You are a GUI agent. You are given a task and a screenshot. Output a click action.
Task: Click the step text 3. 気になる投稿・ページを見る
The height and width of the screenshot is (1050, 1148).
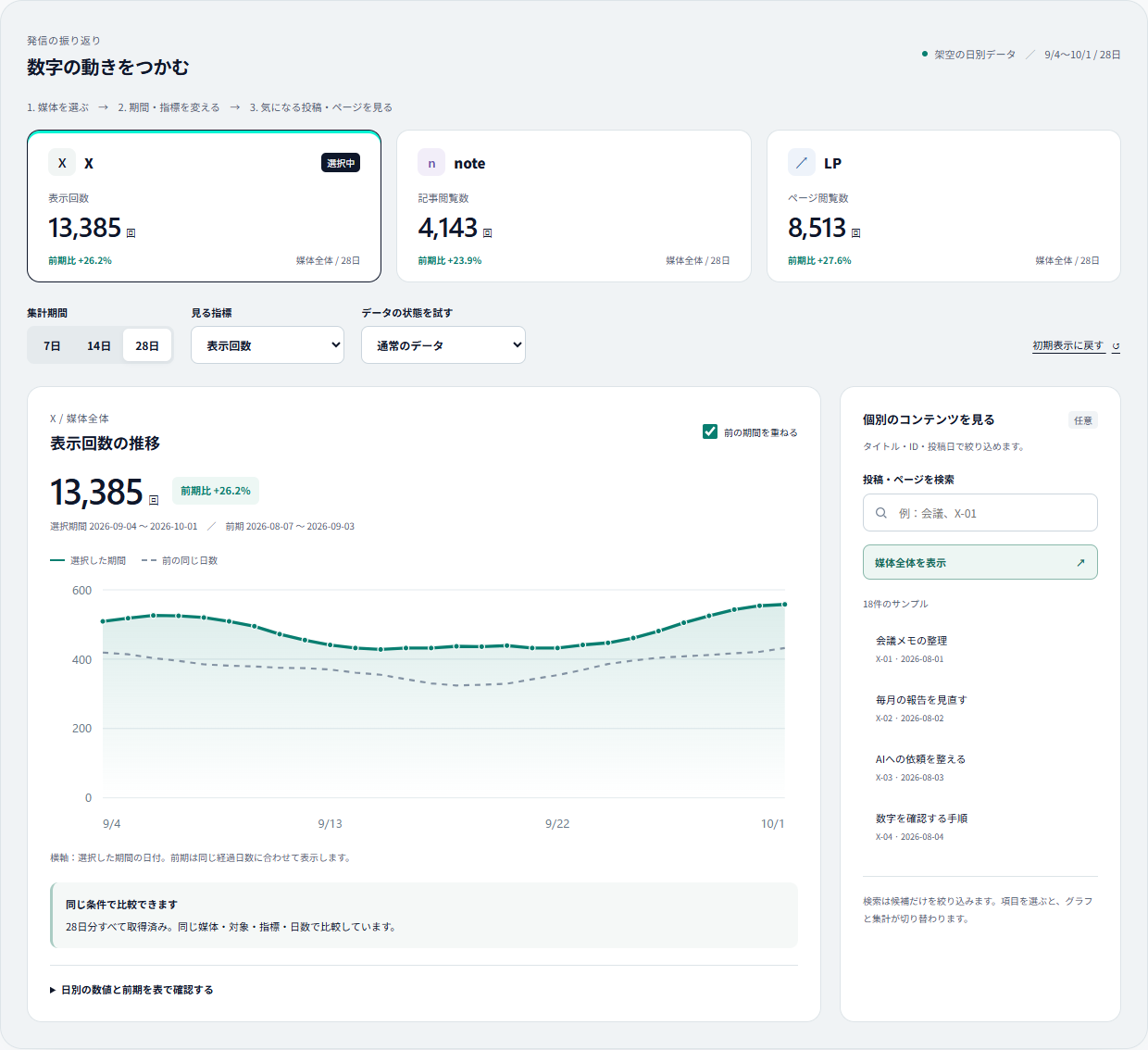point(321,107)
